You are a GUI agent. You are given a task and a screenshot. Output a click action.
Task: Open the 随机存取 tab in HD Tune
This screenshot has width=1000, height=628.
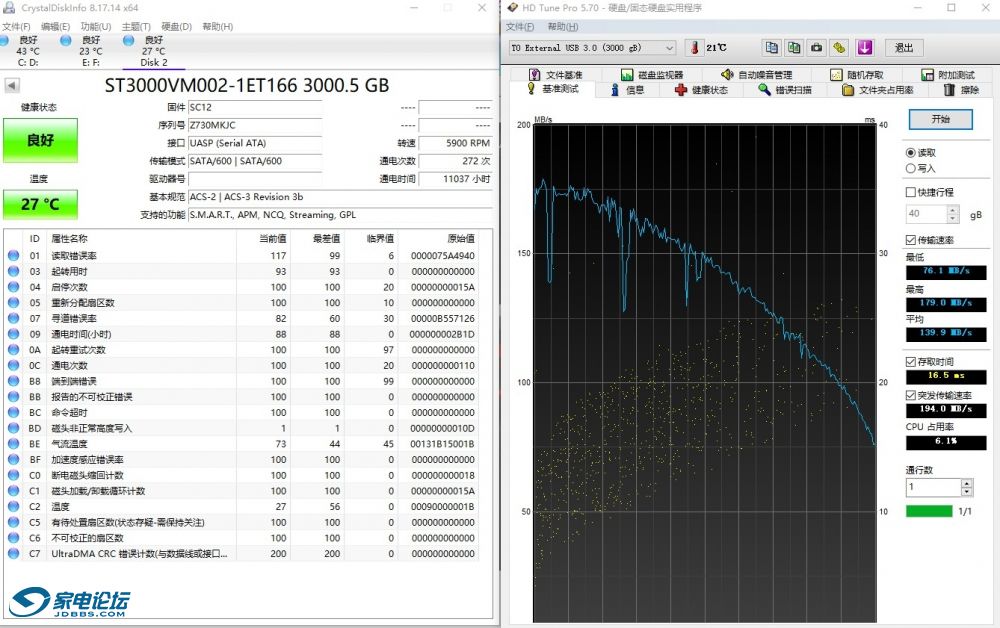tap(857, 75)
